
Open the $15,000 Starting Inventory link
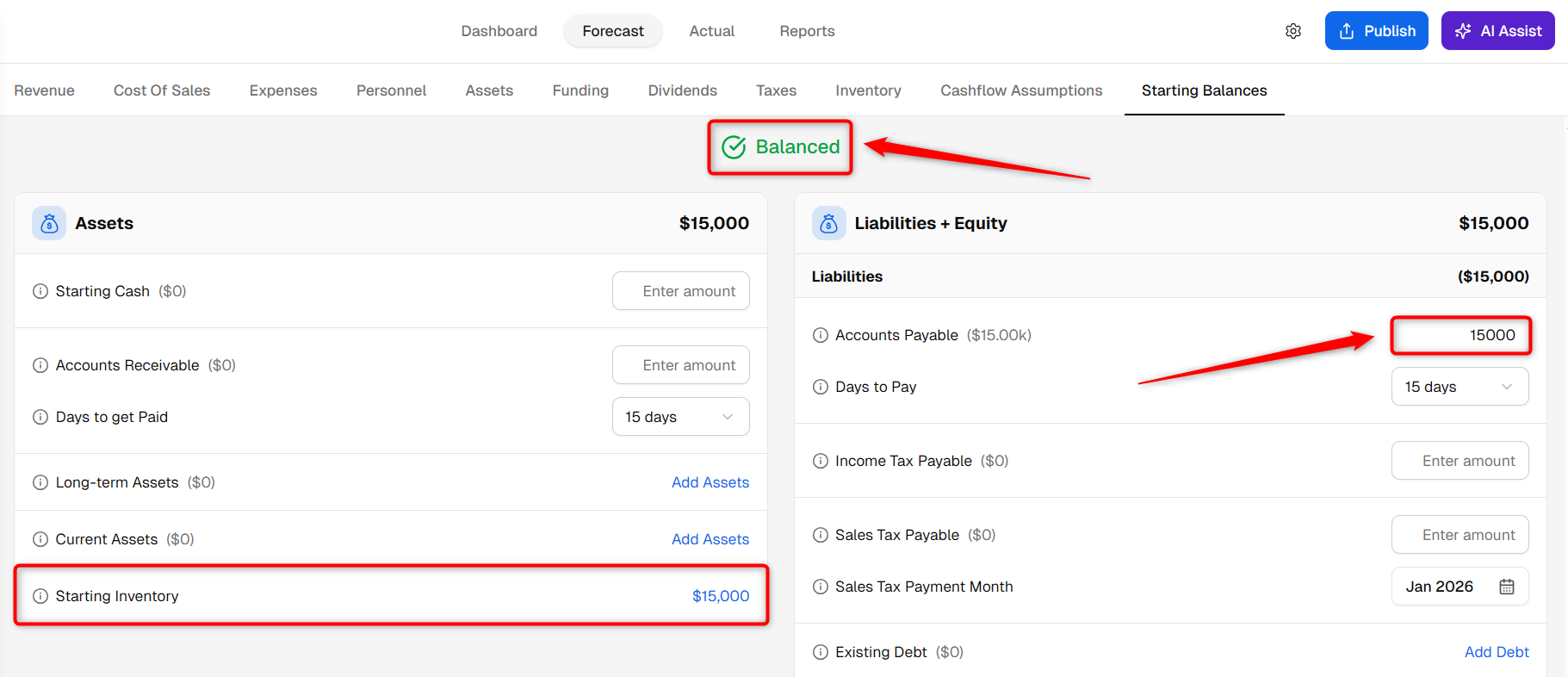(721, 596)
